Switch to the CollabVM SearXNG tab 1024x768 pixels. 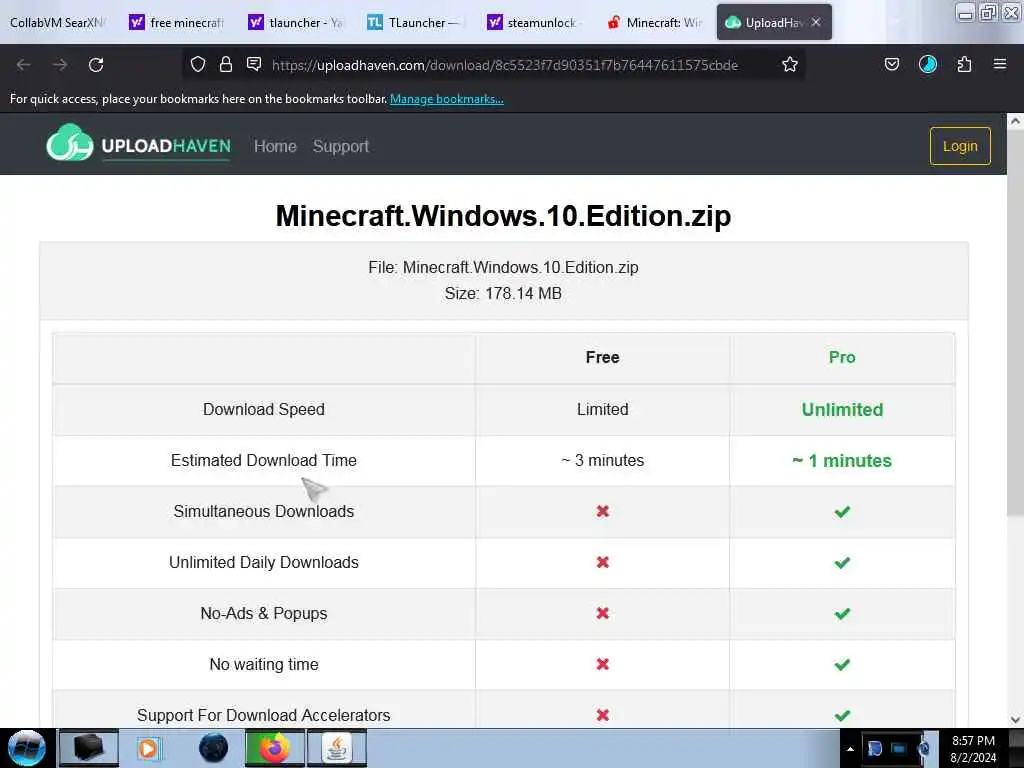coord(57,23)
